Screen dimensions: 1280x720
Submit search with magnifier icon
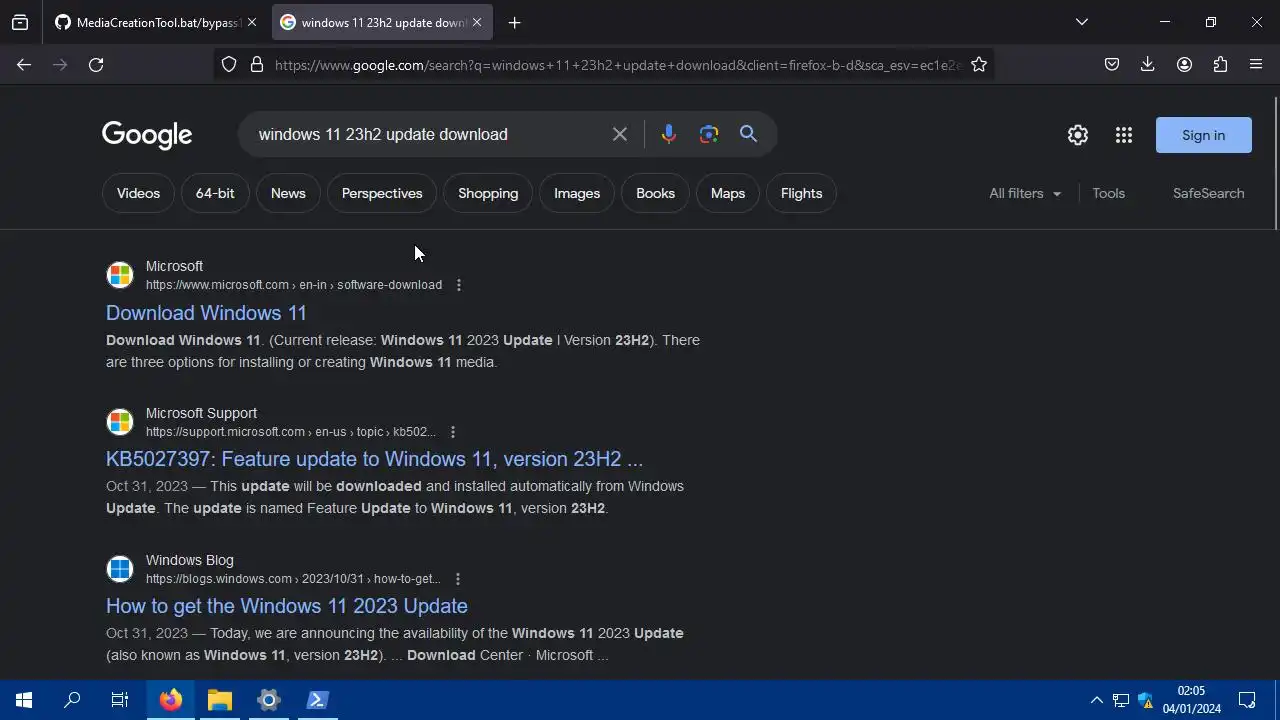[748, 134]
